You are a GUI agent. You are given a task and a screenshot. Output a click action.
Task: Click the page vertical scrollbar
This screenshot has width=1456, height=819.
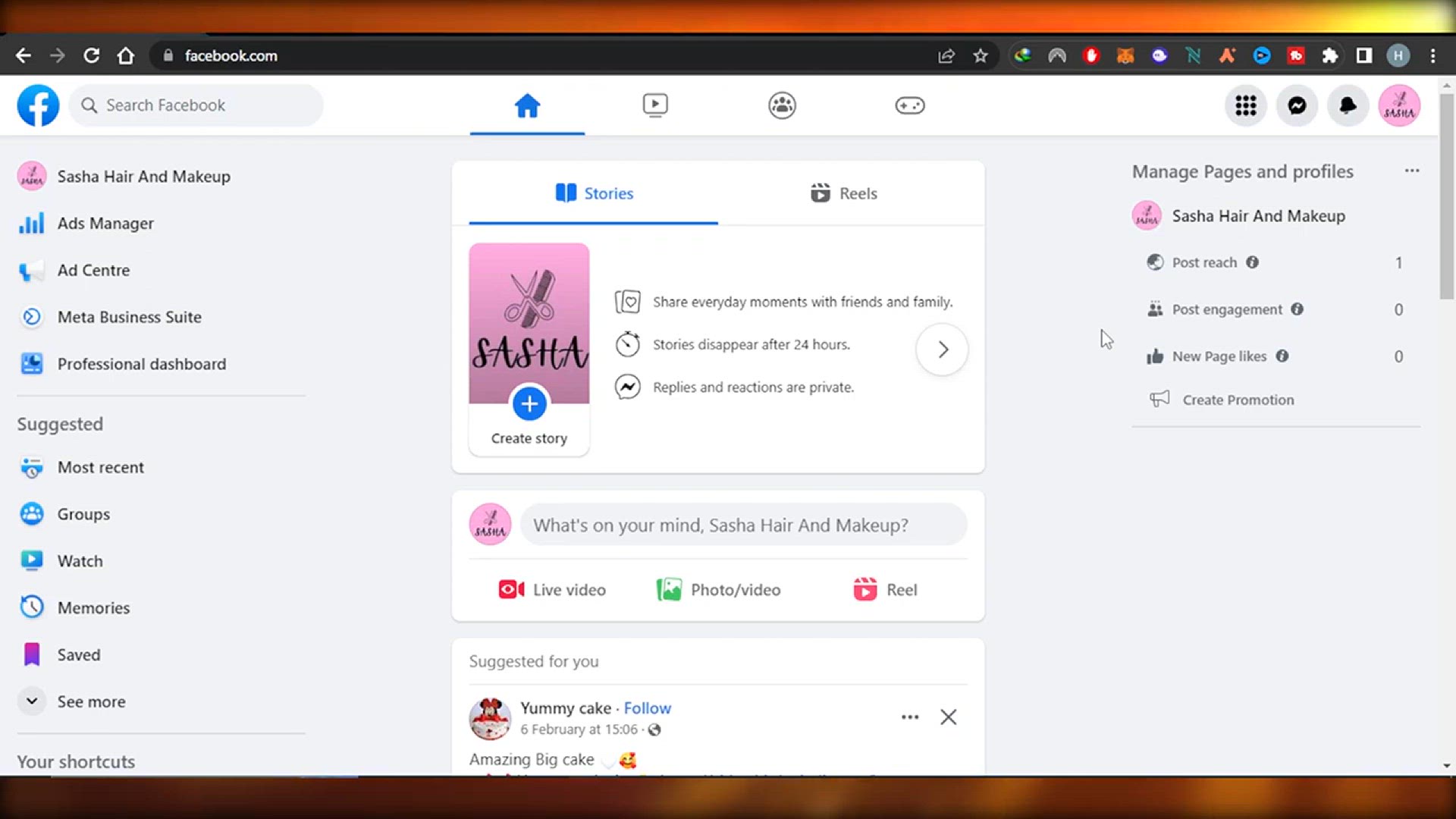click(x=1446, y=196)
